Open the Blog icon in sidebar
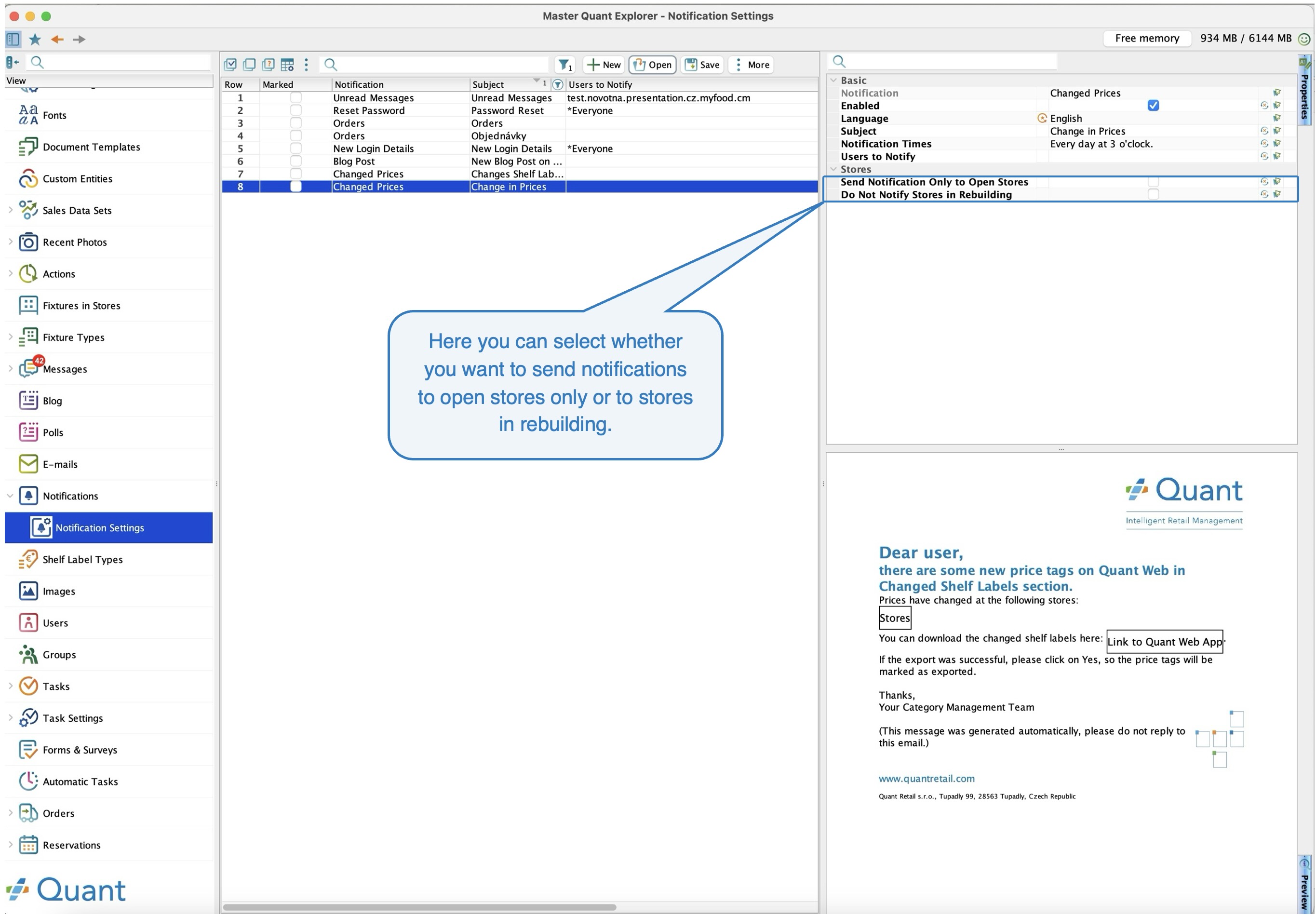The image size is (1316, 916). click(28, 401)
